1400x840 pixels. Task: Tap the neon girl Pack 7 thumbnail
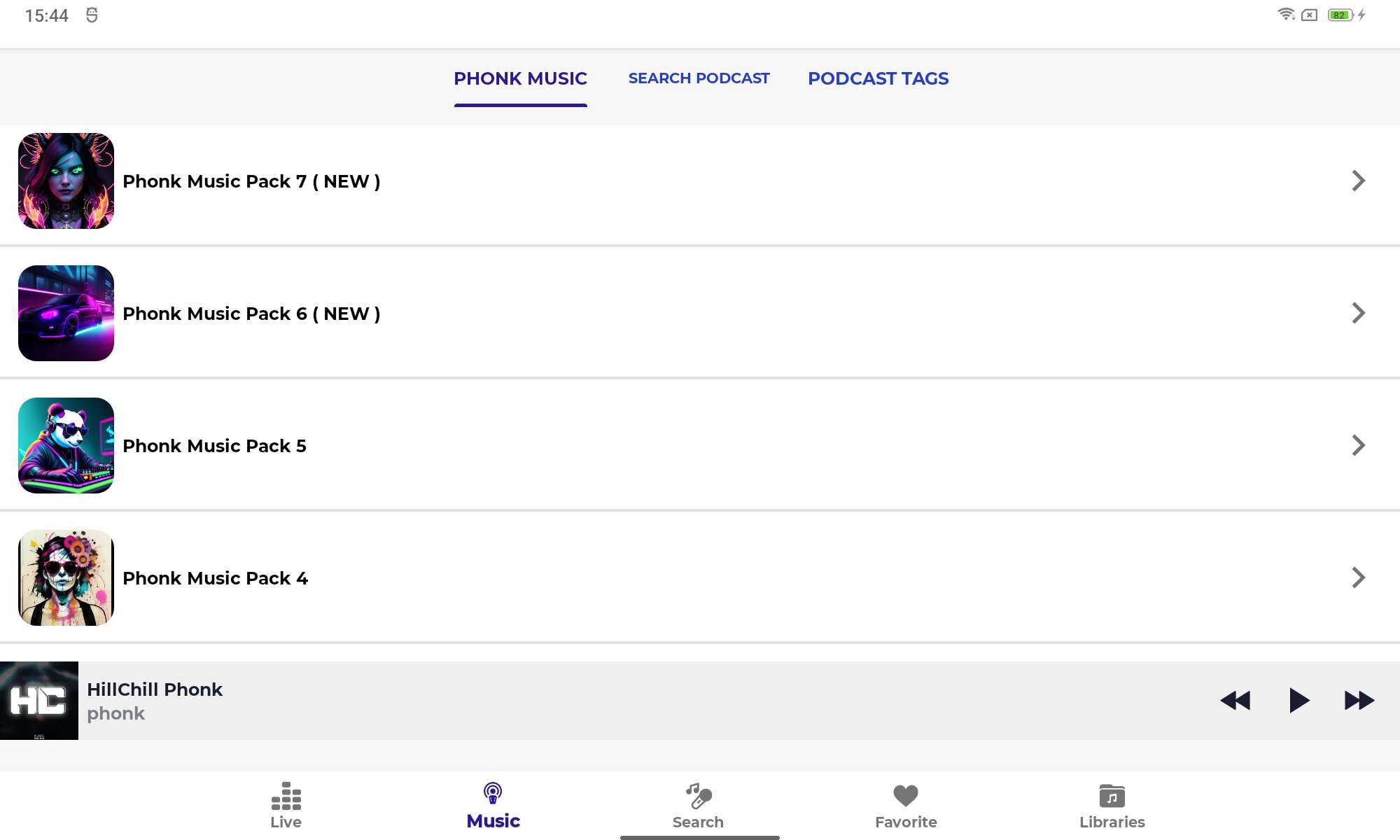click(66, 181)
